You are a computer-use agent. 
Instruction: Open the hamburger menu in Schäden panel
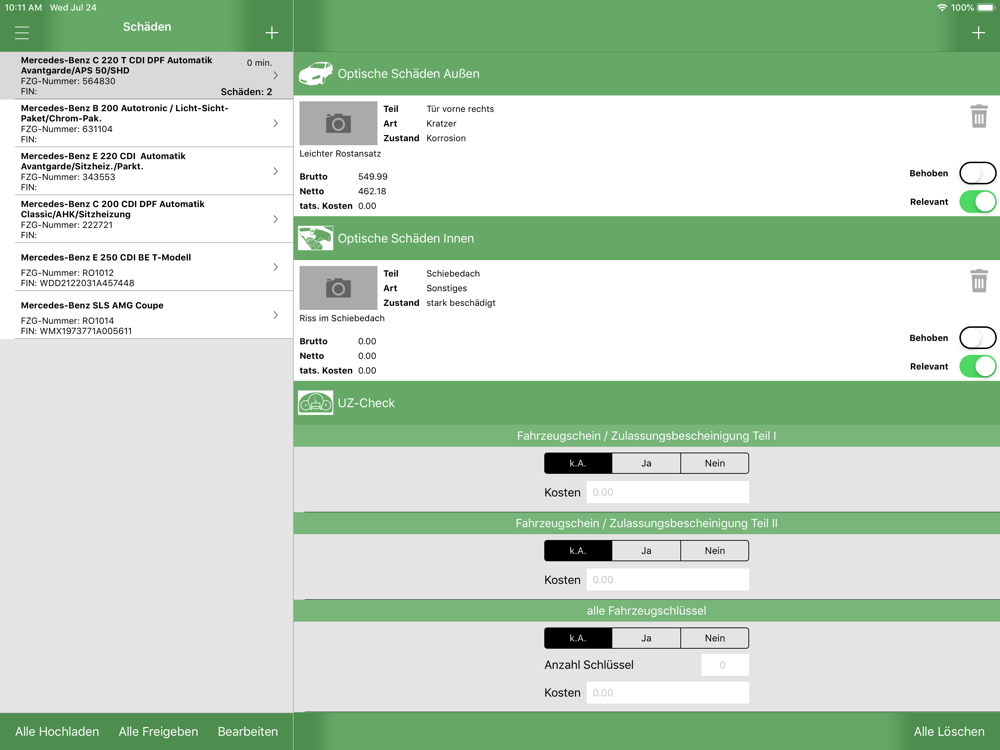(x=22, y=33)
